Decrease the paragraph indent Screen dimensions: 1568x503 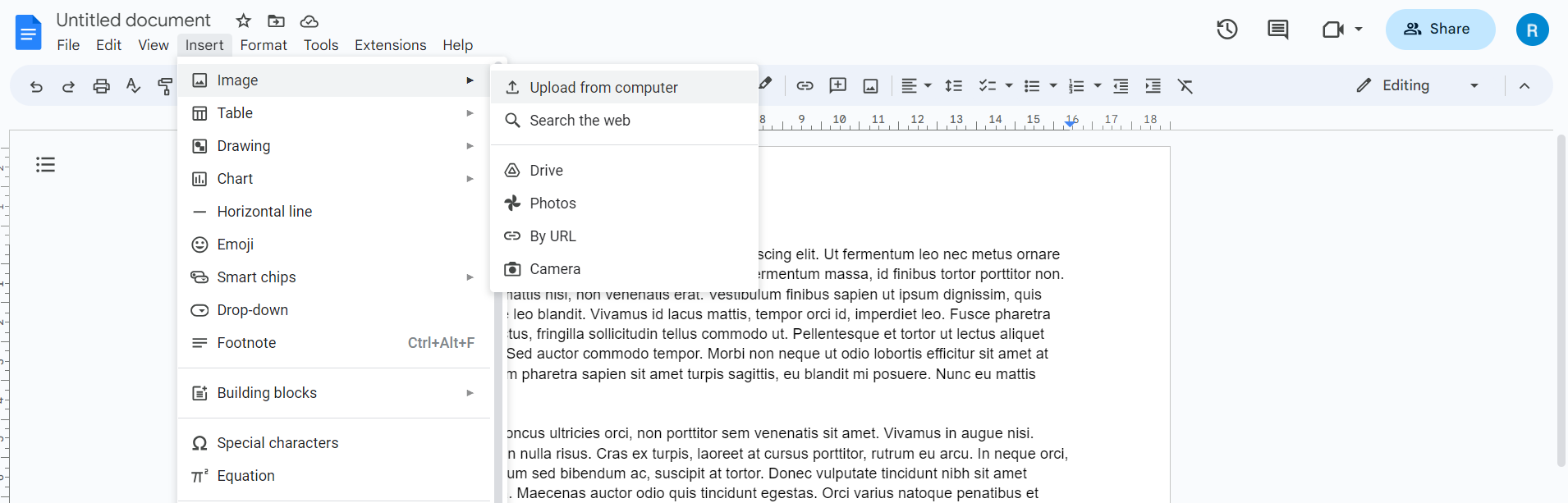tap(1121, 86)
